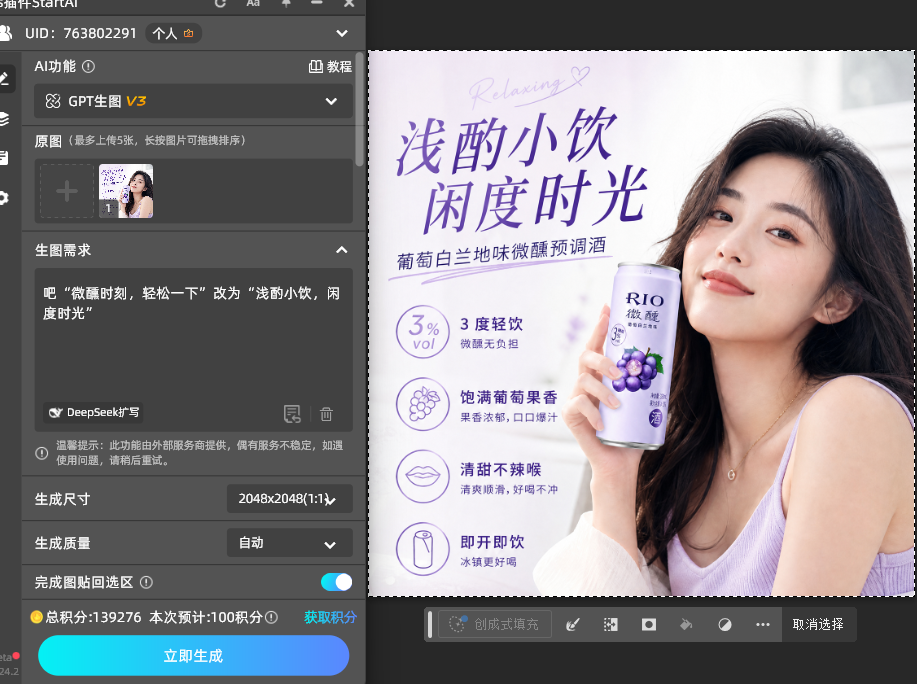Open the layers stack sidebar icon

click(x=5, y=119)
